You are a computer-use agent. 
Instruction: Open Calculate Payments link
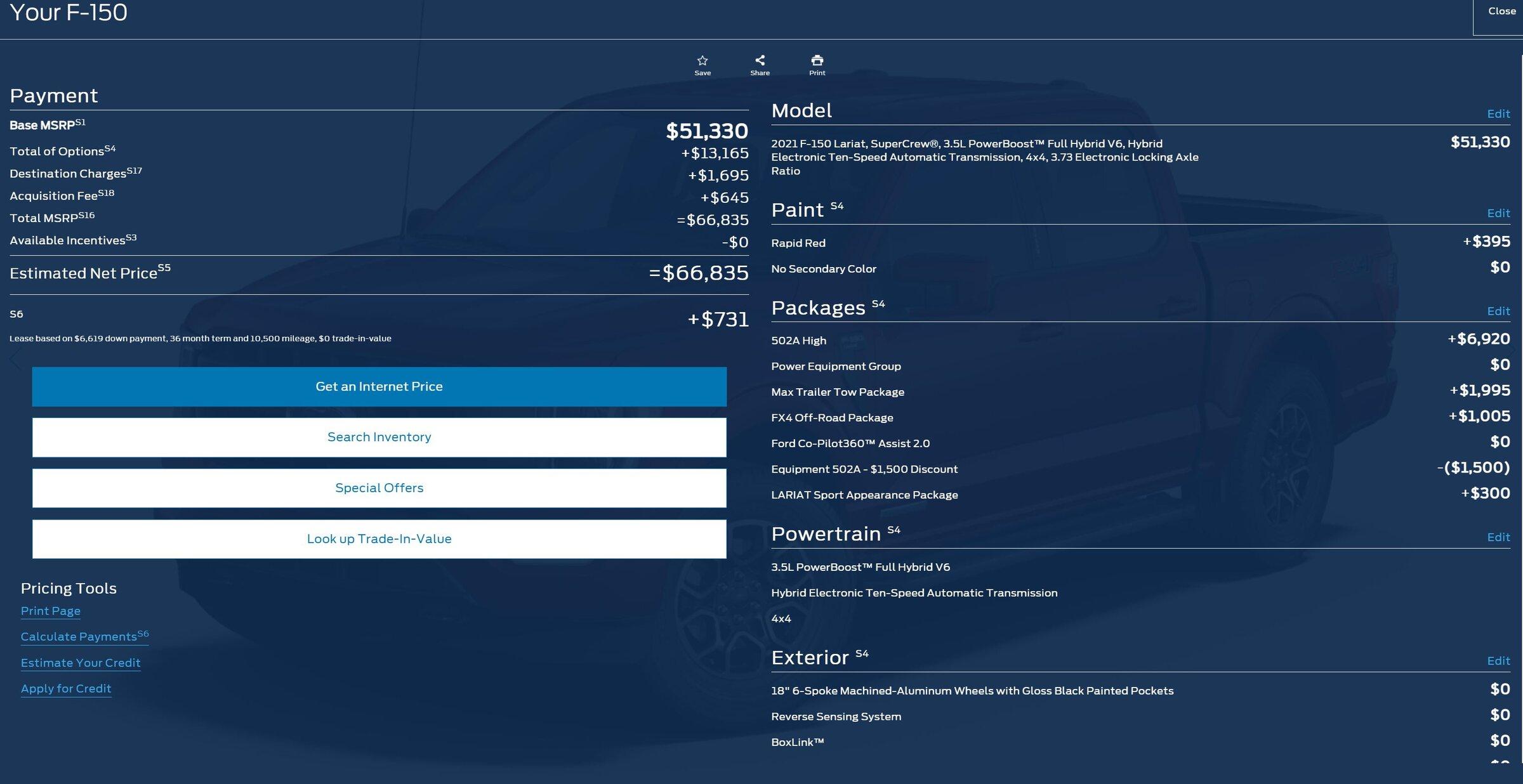84,636
